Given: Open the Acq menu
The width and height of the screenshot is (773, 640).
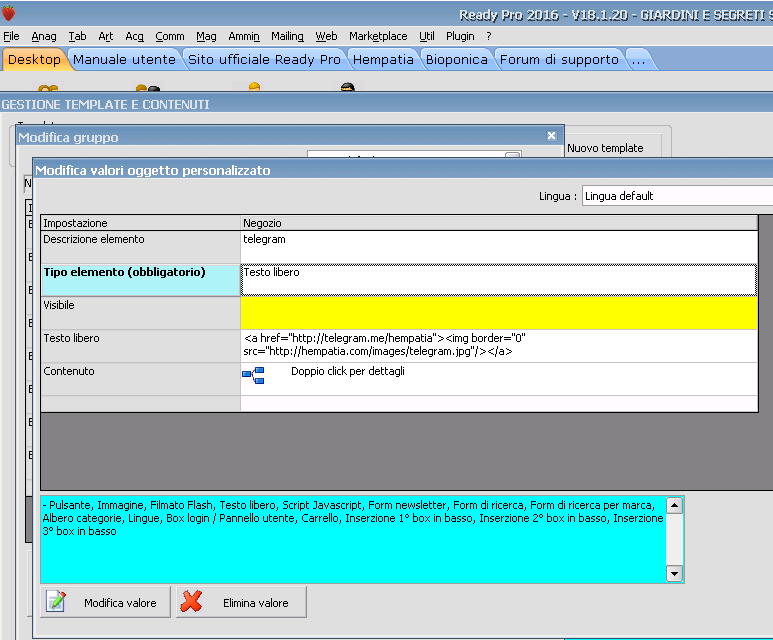Looking at the screenshot, I should [x=134, y=36].
